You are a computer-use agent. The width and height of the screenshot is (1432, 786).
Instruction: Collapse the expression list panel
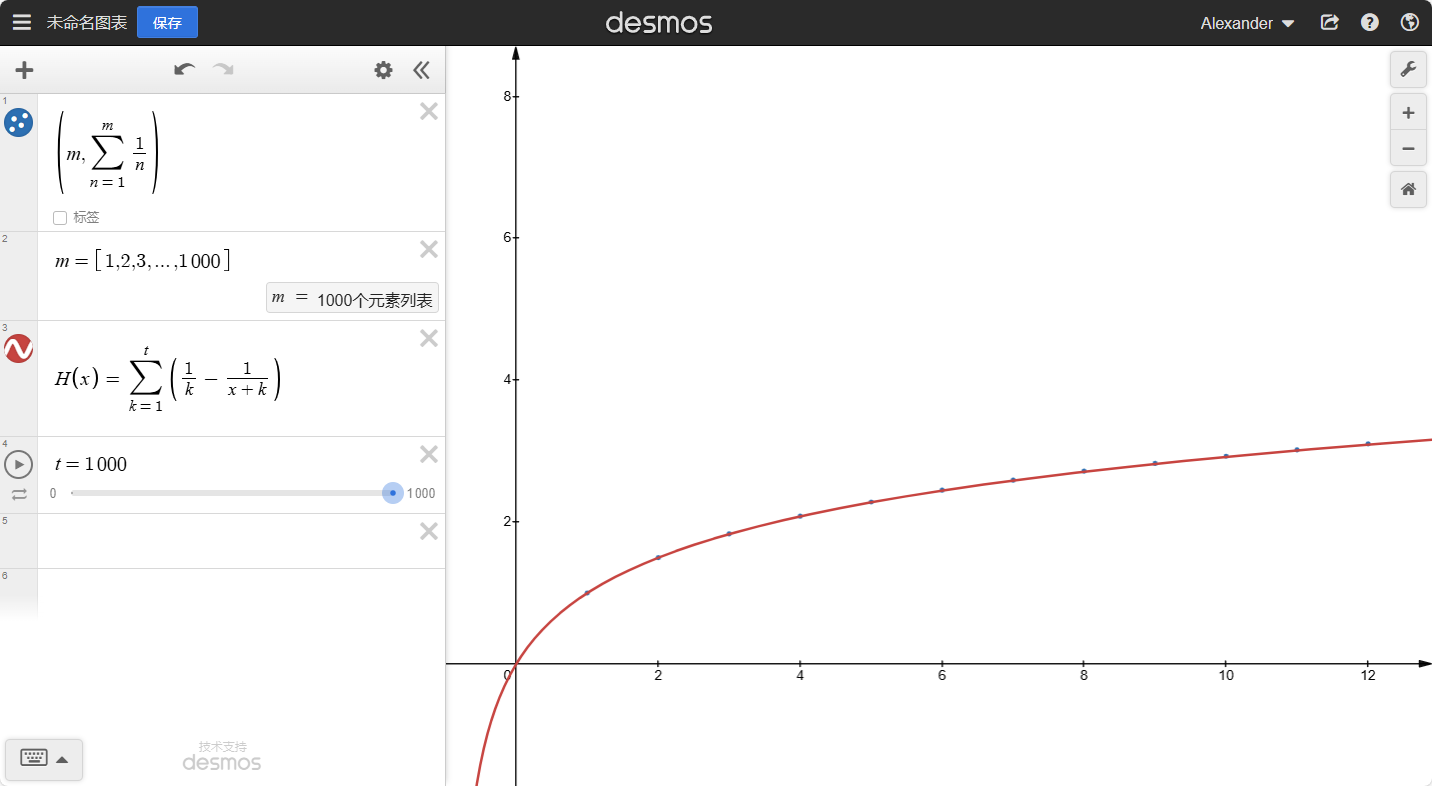(421, 70)
